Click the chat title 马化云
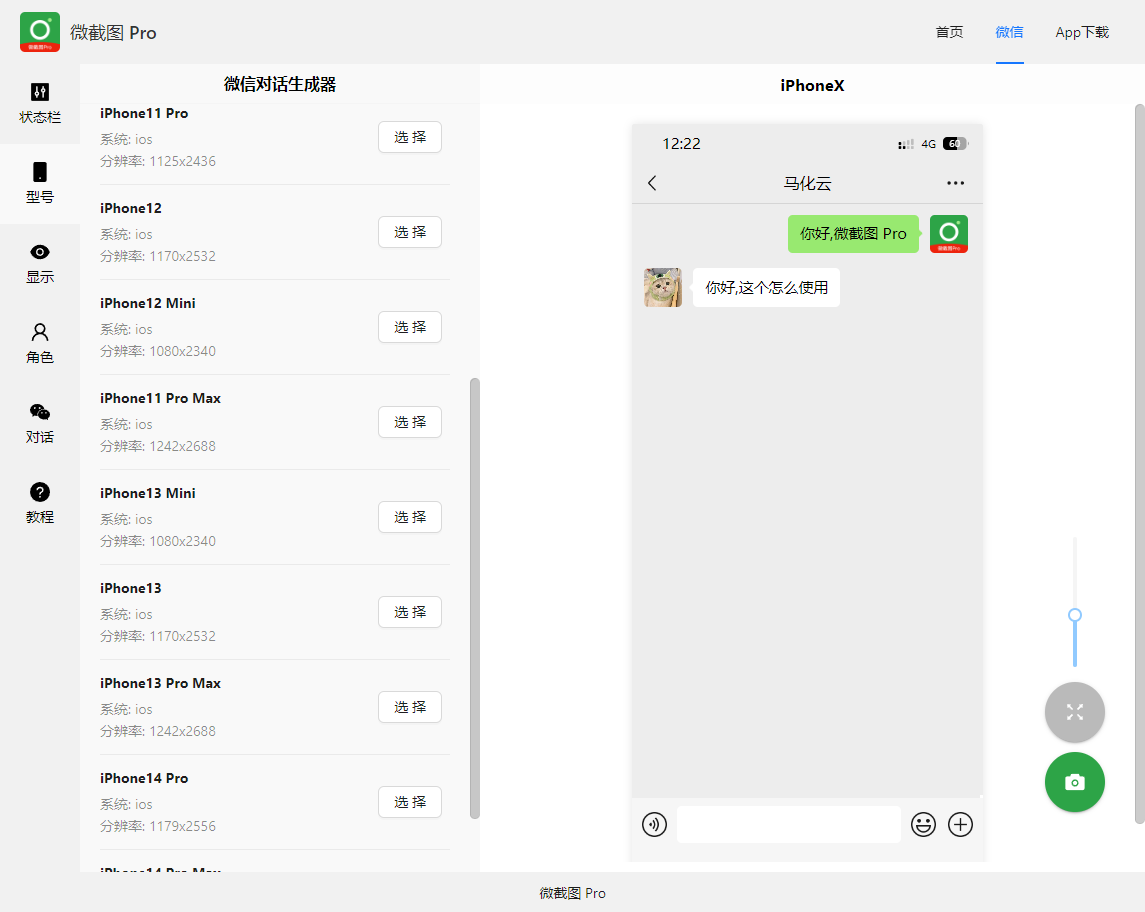Screen dimensions: 1145x912 (808, 183)
